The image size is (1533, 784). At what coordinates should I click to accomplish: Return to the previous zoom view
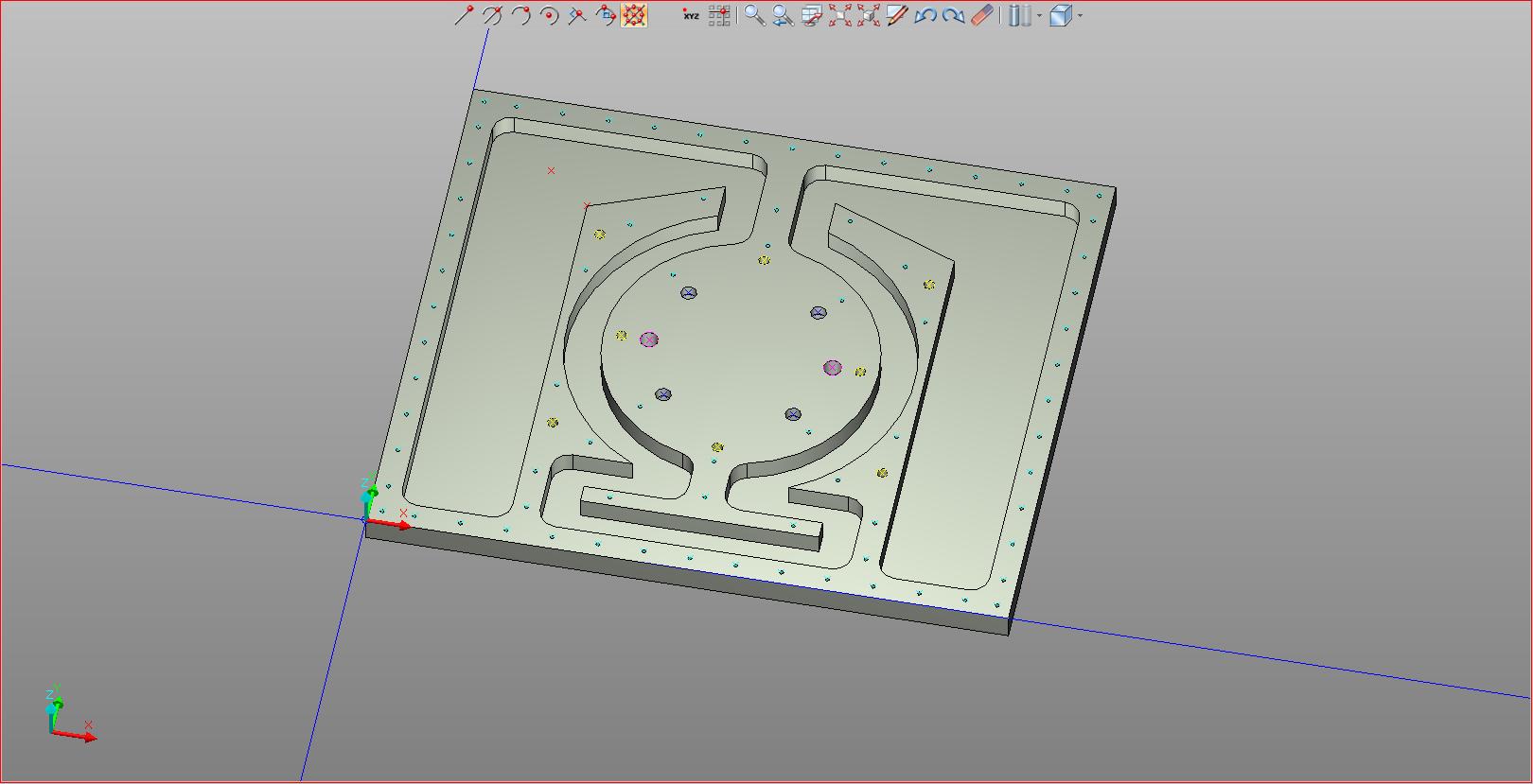(x=783, y=15)
